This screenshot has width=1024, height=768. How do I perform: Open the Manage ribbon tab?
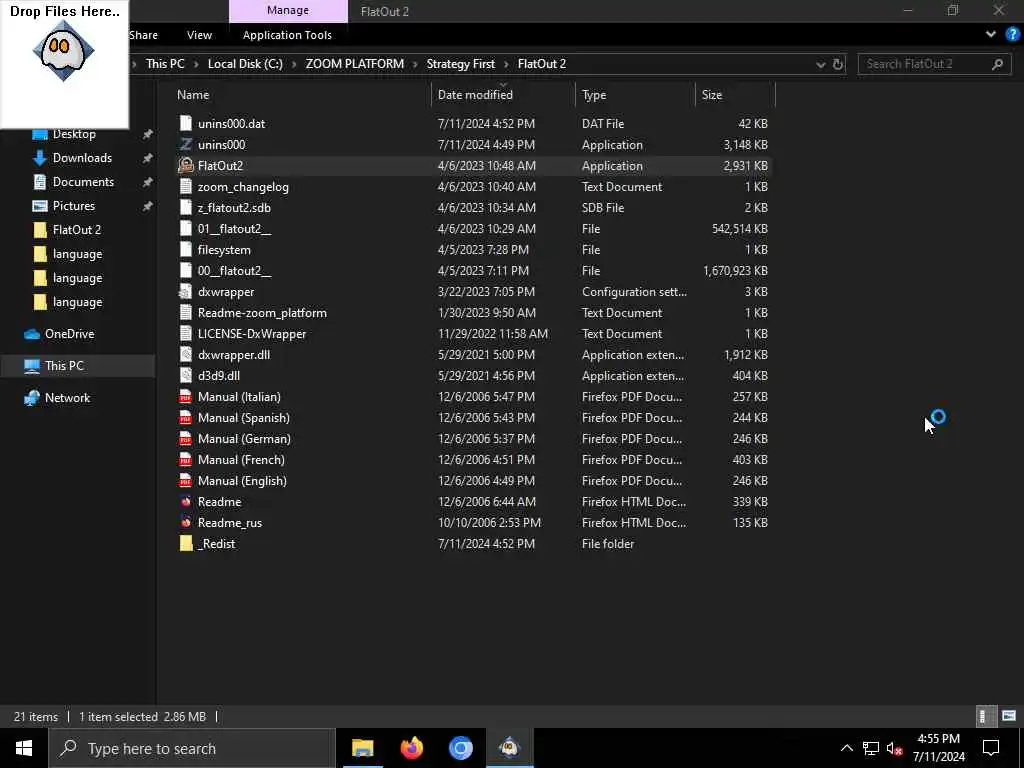tap(288, 11)
